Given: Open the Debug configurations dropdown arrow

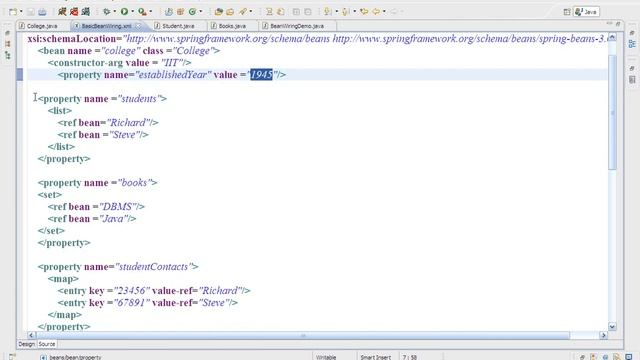Looking at the screenshot, I should click(x=114, y=12).
